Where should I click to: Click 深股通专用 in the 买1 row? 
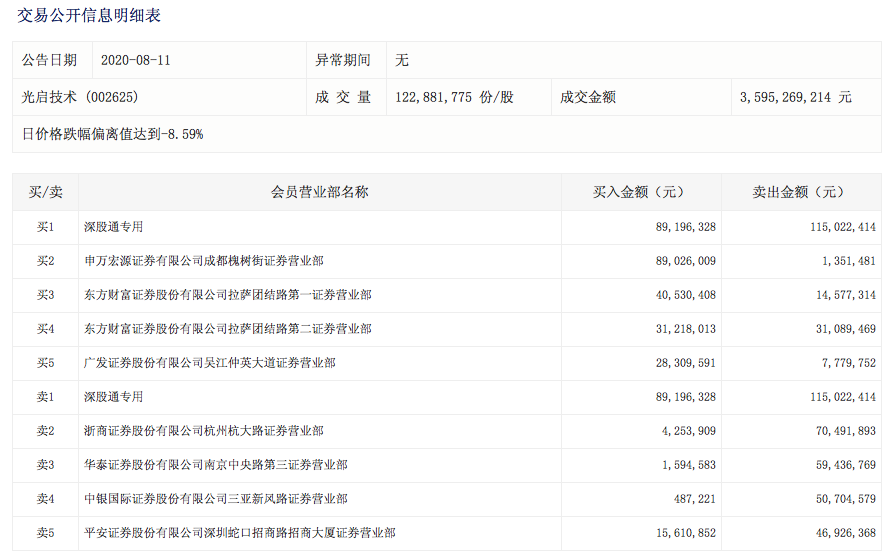pyautogui.click(x=114, y=227)
